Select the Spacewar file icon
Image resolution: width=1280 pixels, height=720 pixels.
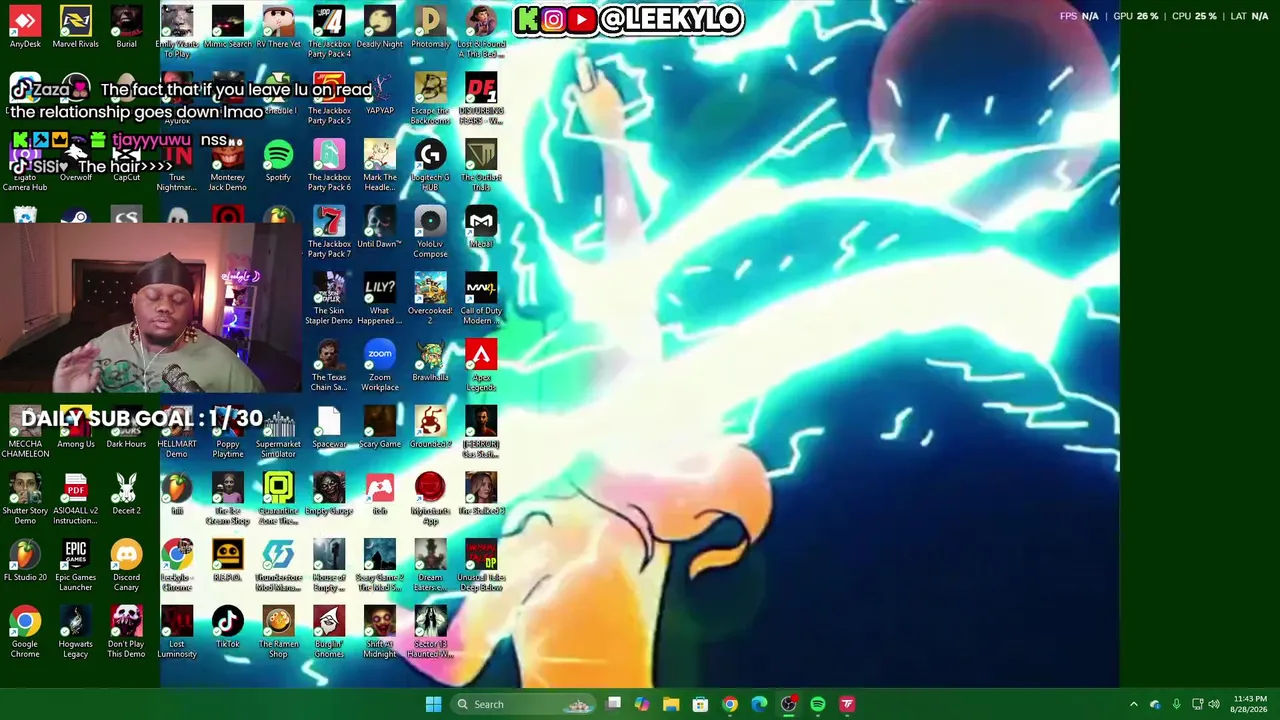tap(329, 428)
